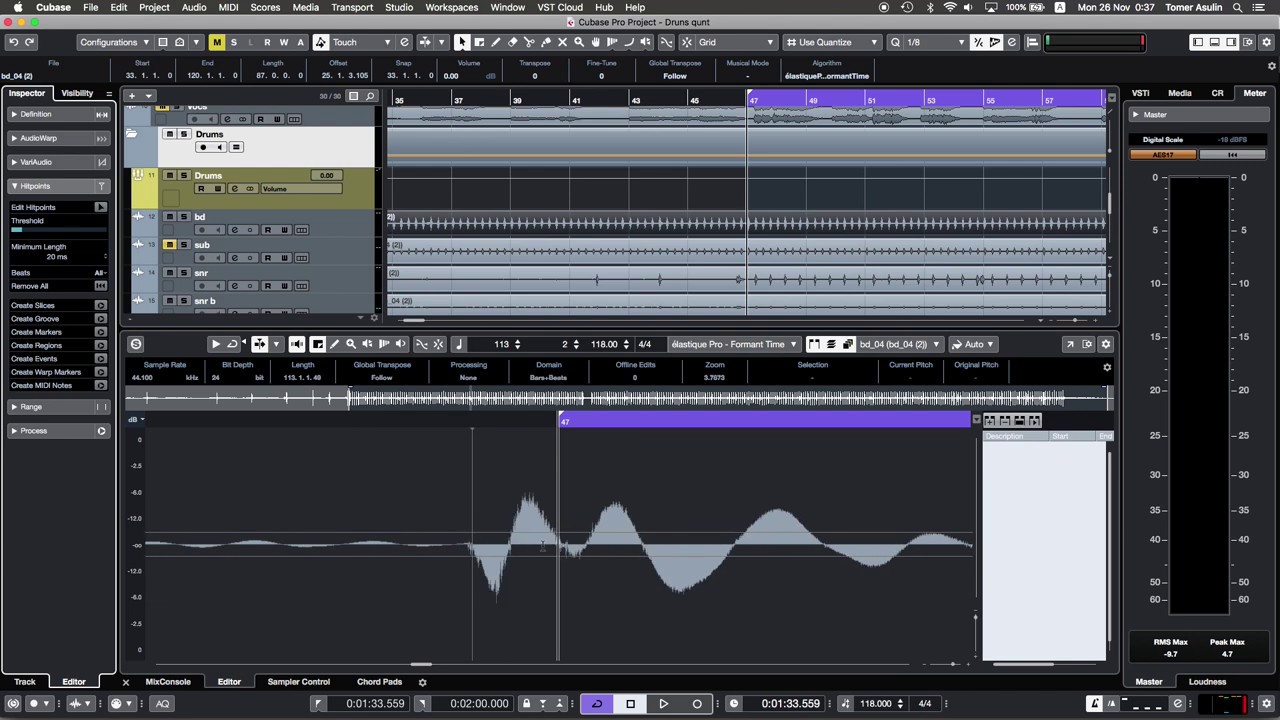The height and width of the screenshot is (720, 1280).
Task: Select the Object Selection arrow tool
Action: pyautogui.click(x=462, y=42)
